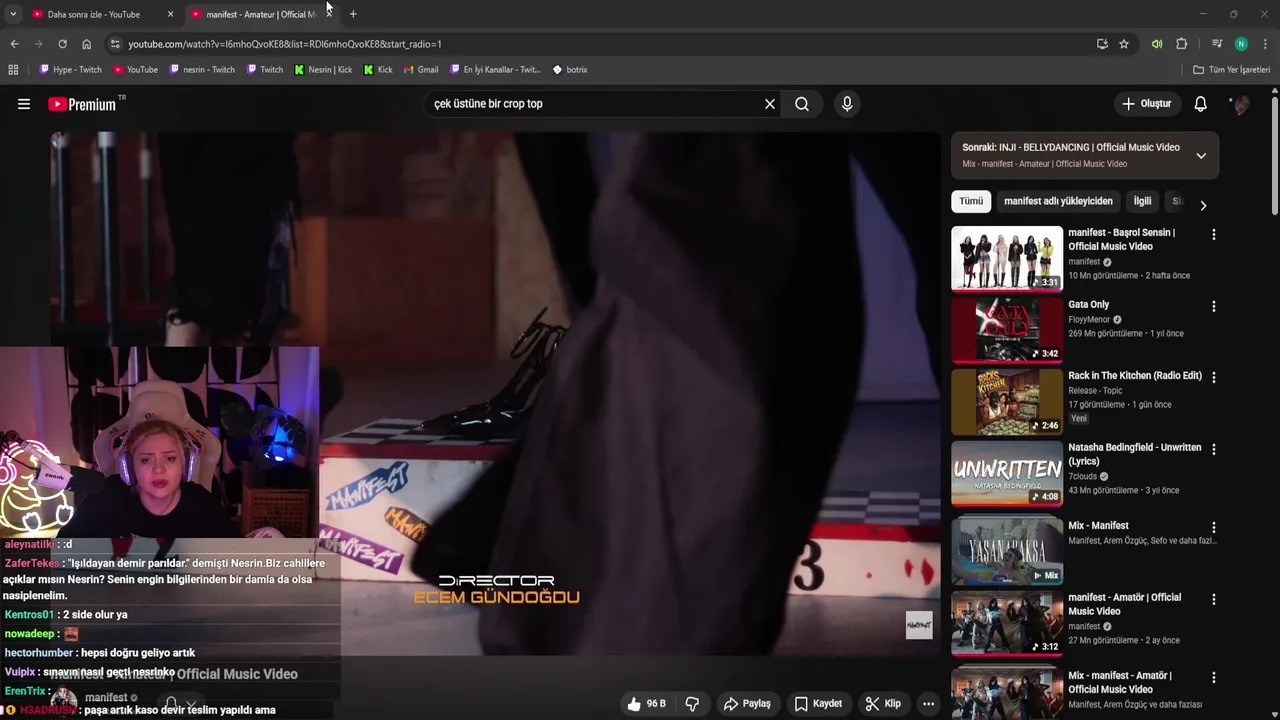
Task: Select the Tümü filter chip
Action: click(x=971, y=201)
